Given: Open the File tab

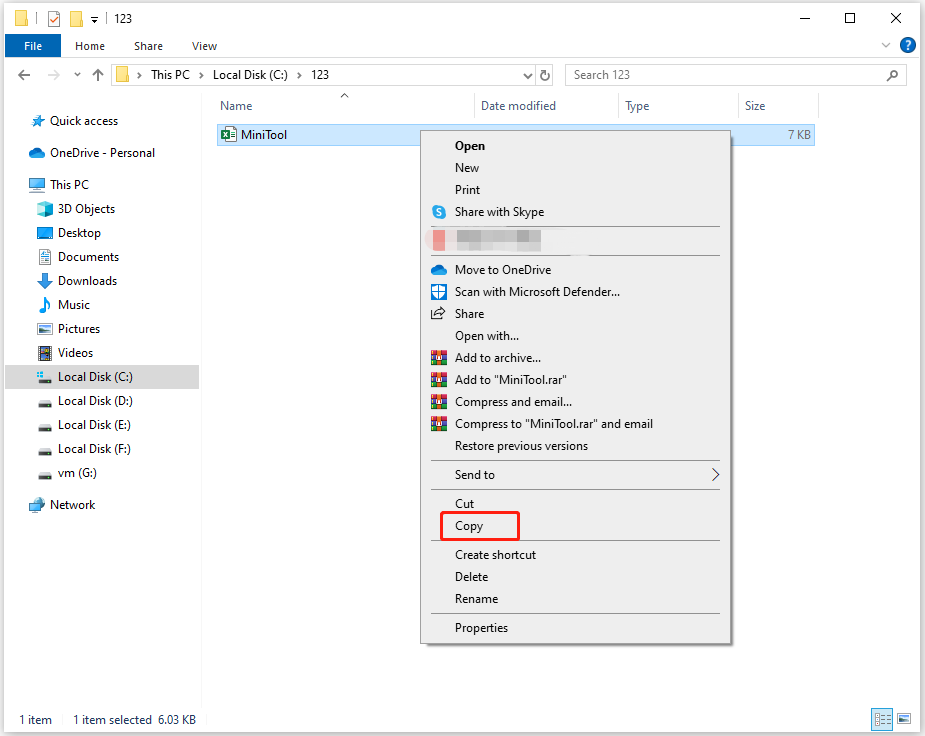Looking at the screenshot, I should pos(33,46).
